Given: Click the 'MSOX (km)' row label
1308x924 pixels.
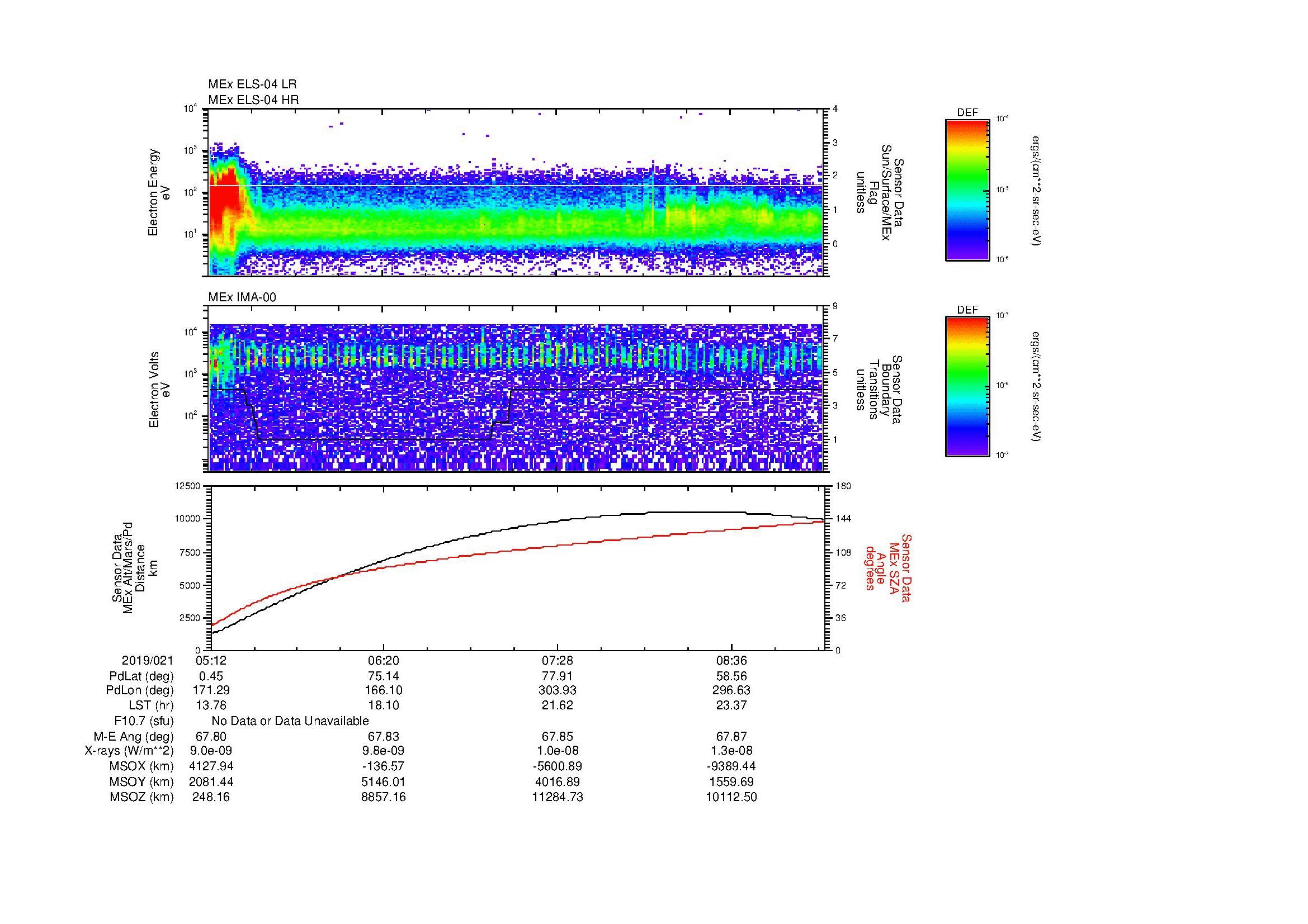Looking at the screenshot, I should point(141,766).
